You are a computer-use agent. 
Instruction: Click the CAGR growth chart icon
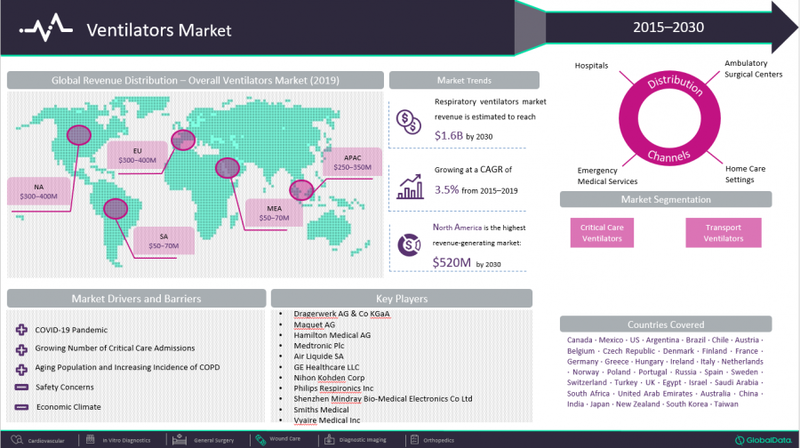click(x=408, y=185)
